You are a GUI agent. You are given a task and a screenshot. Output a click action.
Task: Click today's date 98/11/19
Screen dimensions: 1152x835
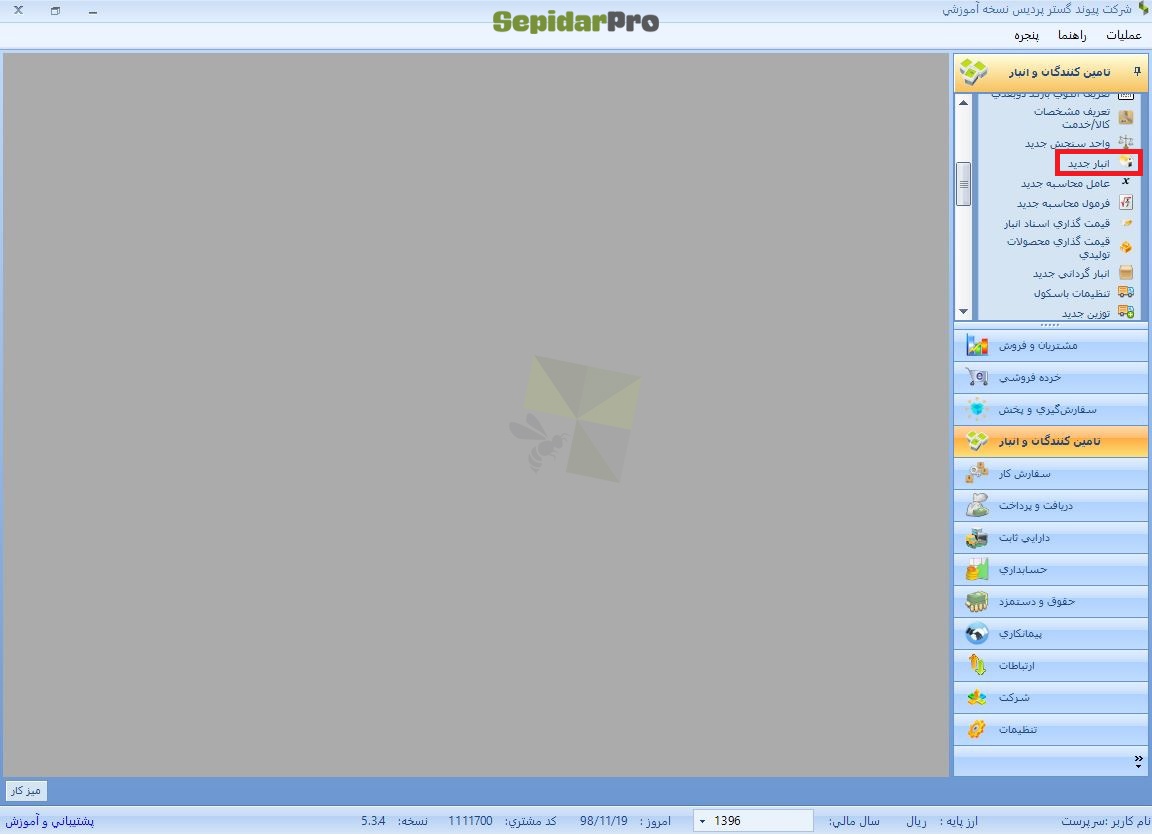pos(603,821)
